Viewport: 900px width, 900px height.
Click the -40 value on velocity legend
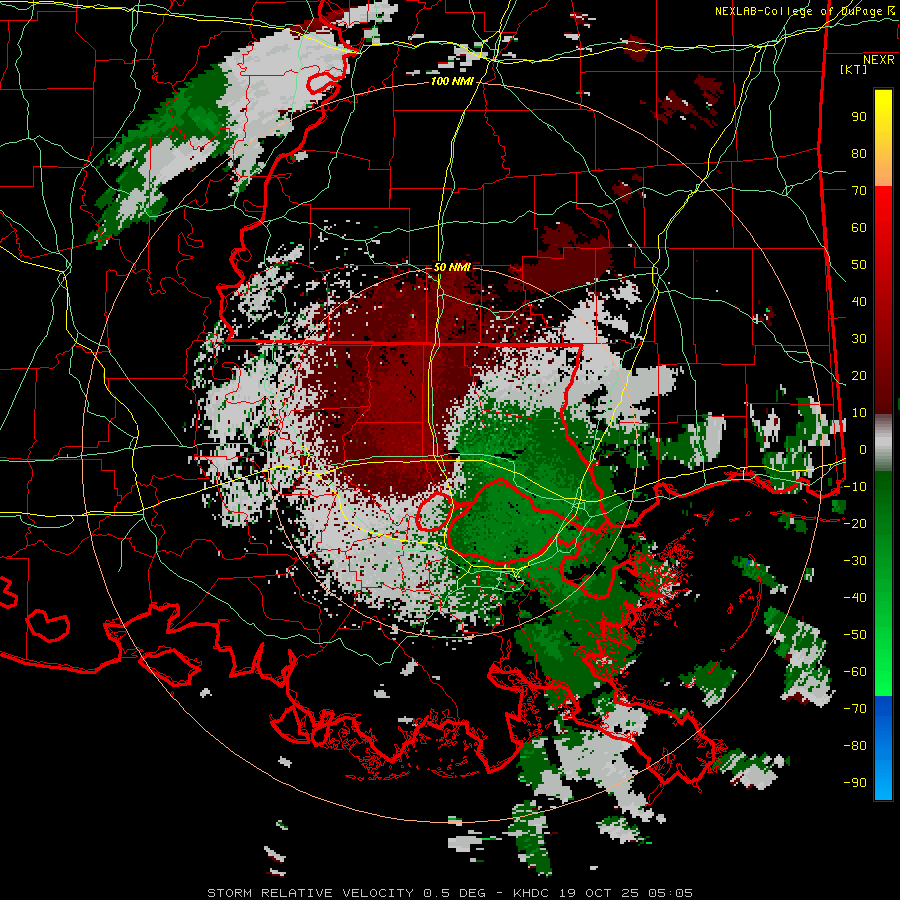tap(855, 598)
